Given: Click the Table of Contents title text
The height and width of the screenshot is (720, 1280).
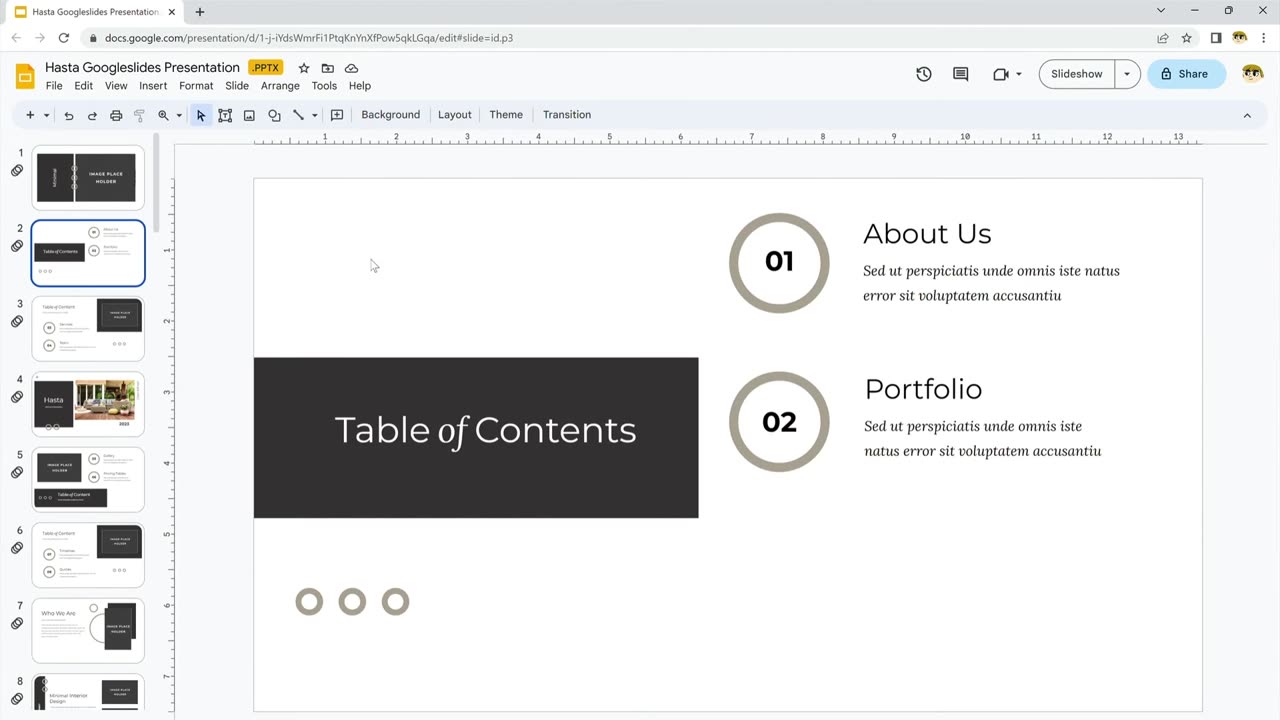Looking at the screenshot, I should (485, 430).
